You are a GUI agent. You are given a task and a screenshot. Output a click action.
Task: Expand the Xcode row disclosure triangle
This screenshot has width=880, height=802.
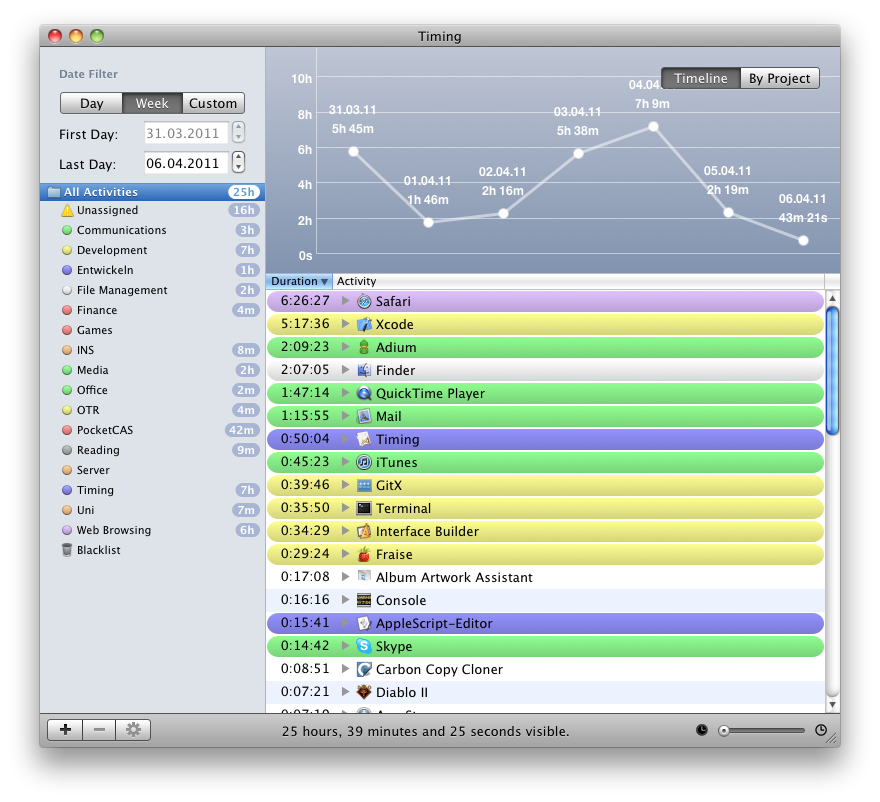346,324
